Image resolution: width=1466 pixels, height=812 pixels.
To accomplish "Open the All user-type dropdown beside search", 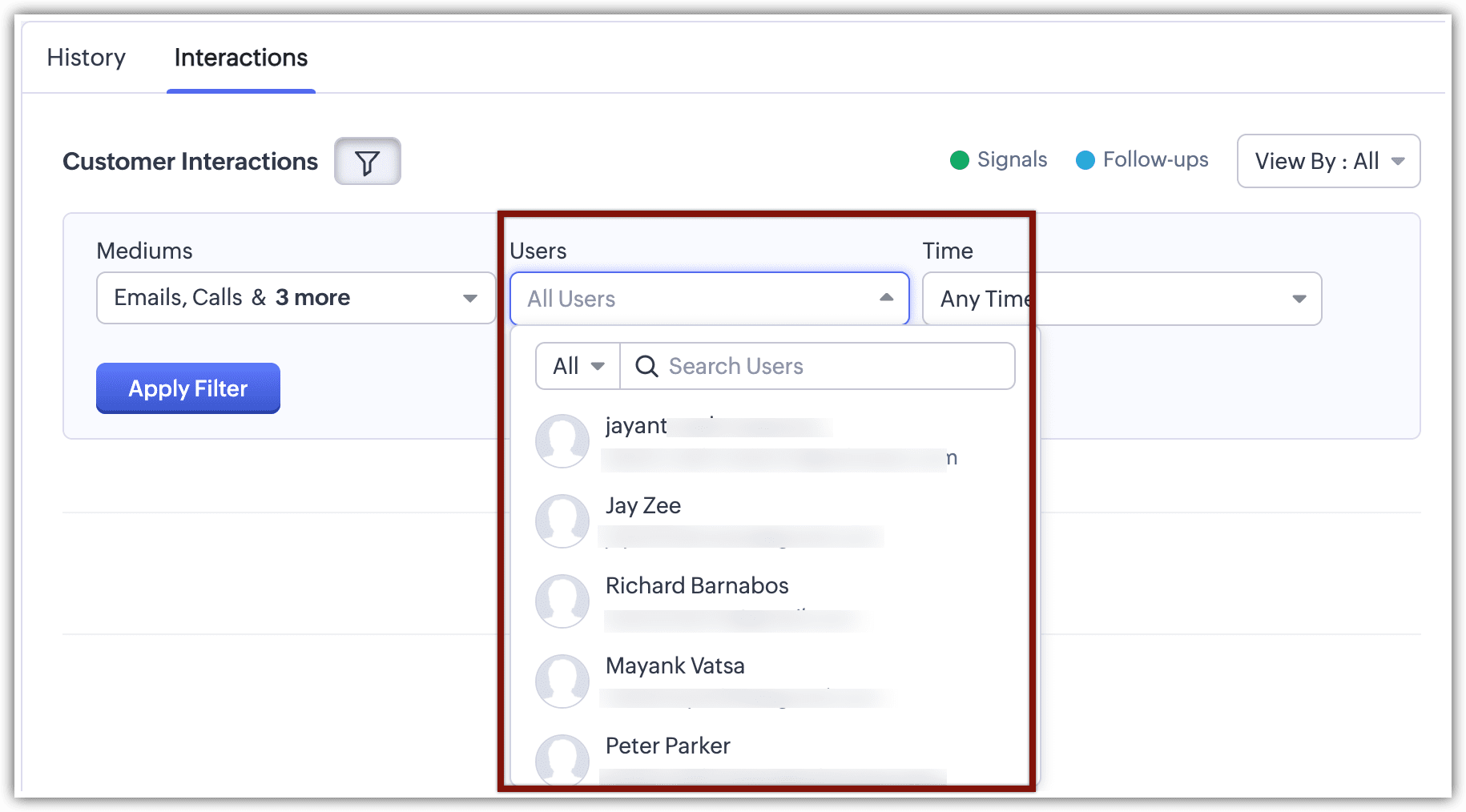I will [x=578, y=367].
